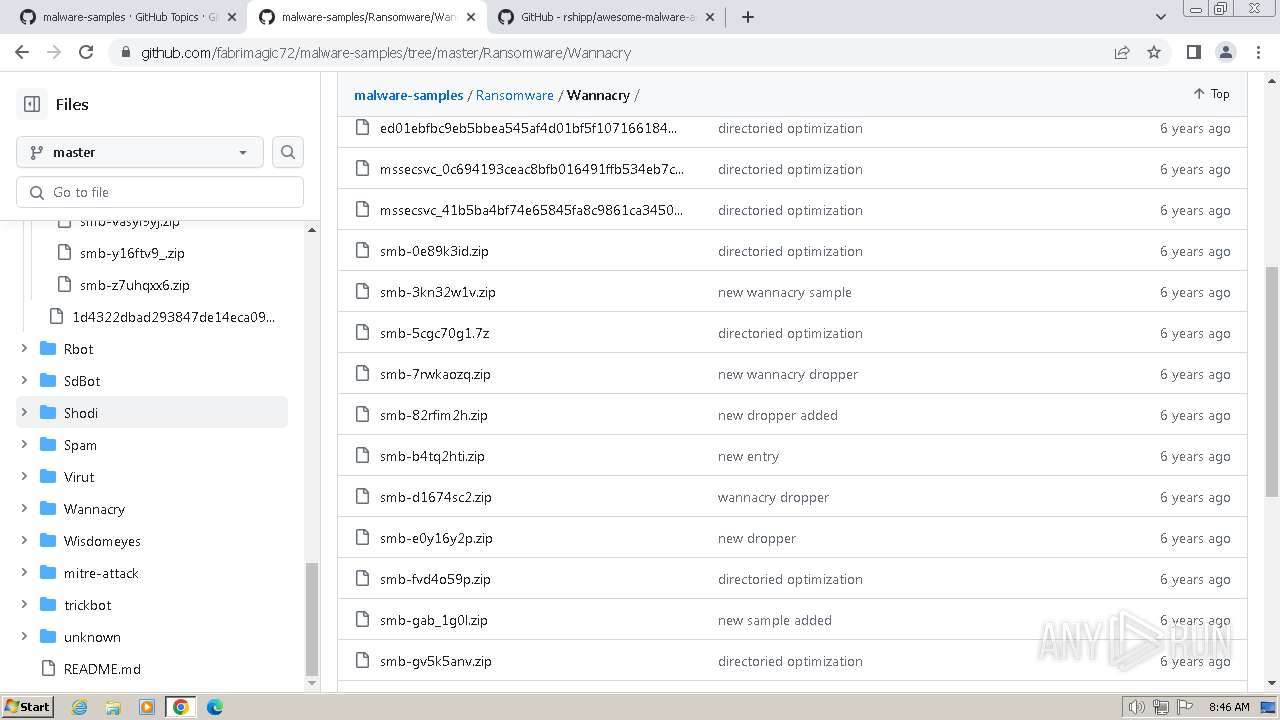Open the 1d4322dbad293847de14eca09... tree file
Screen dimensions: 1280x720
(173, 317)
